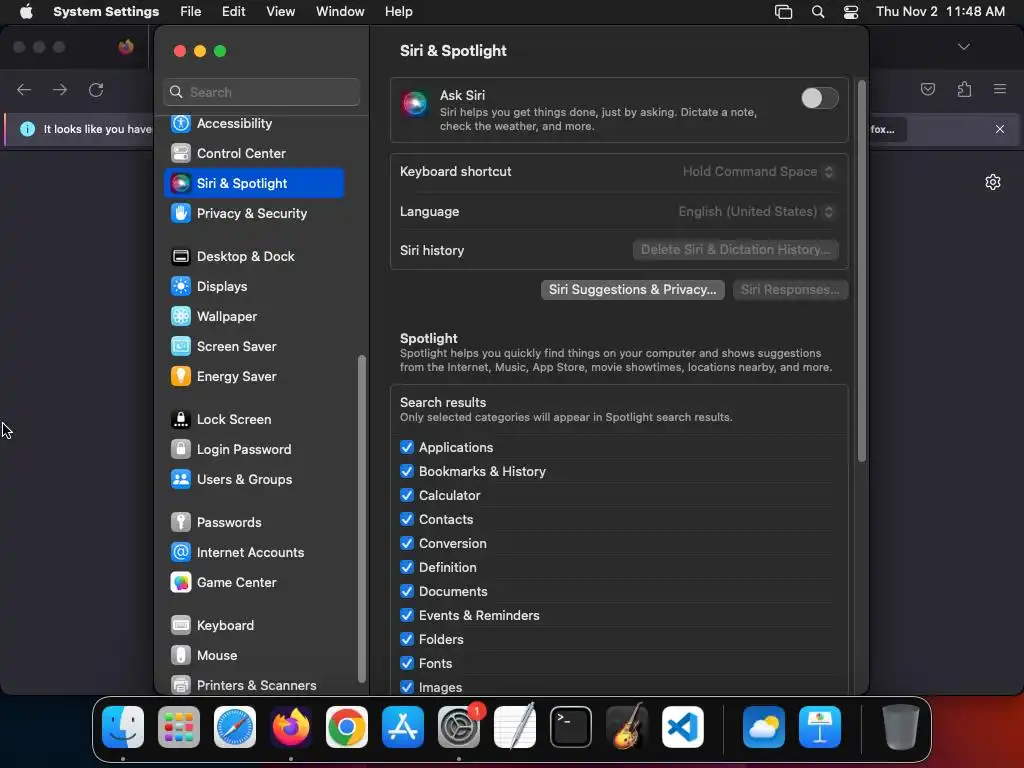The image size is (1024, 768).
Task: Dismiss the Firefox notification bar
Action: click(1000, 129)
